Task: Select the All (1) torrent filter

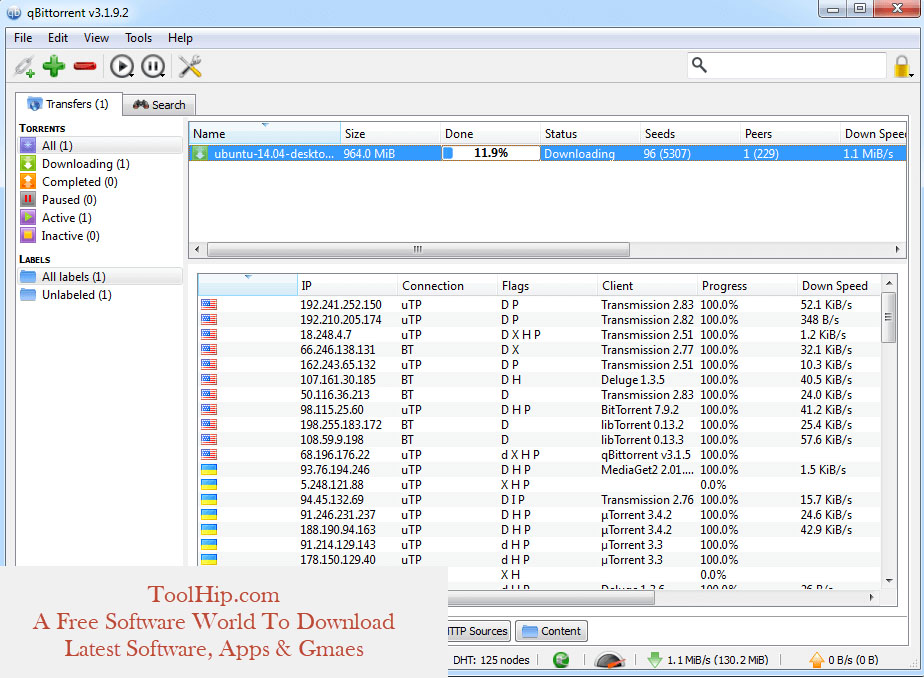Action: [x=100, y=145]
